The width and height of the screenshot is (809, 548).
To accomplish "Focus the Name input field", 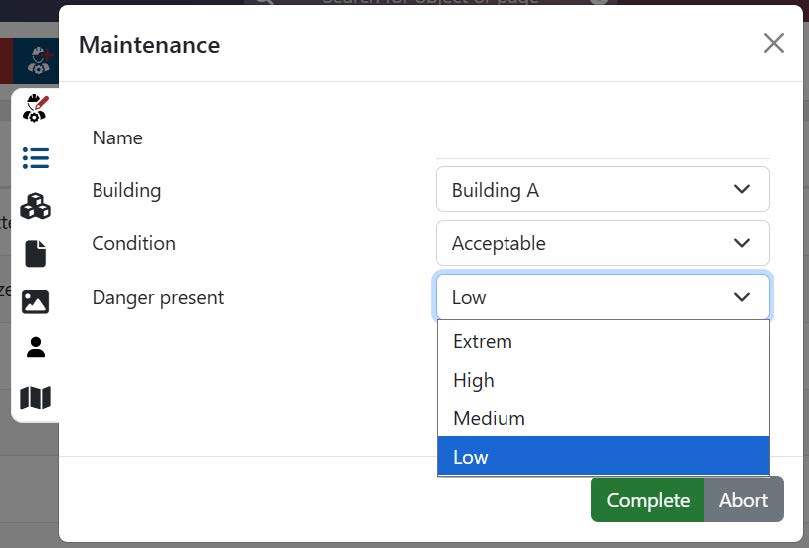I will tap(602, 140).
